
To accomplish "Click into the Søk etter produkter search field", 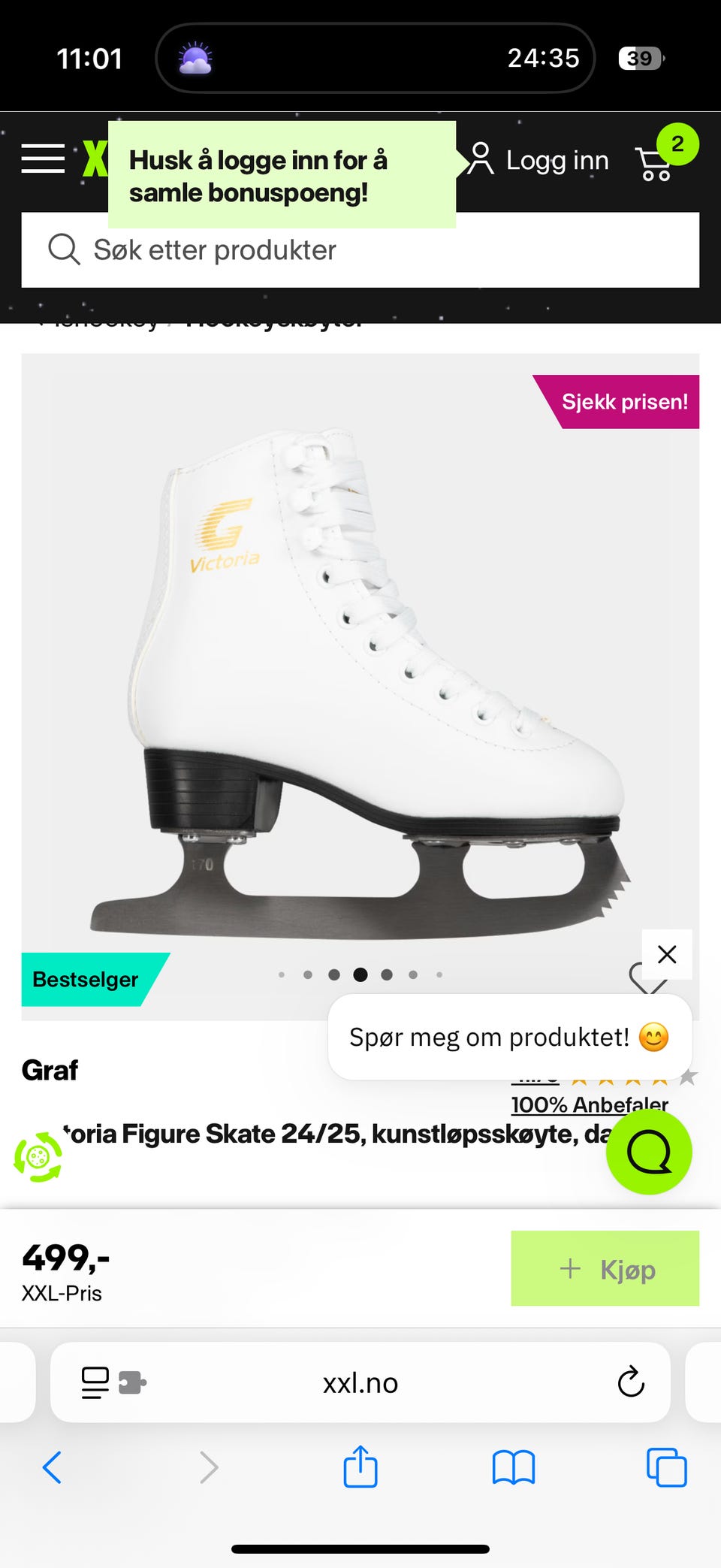I will pos(360,250).
